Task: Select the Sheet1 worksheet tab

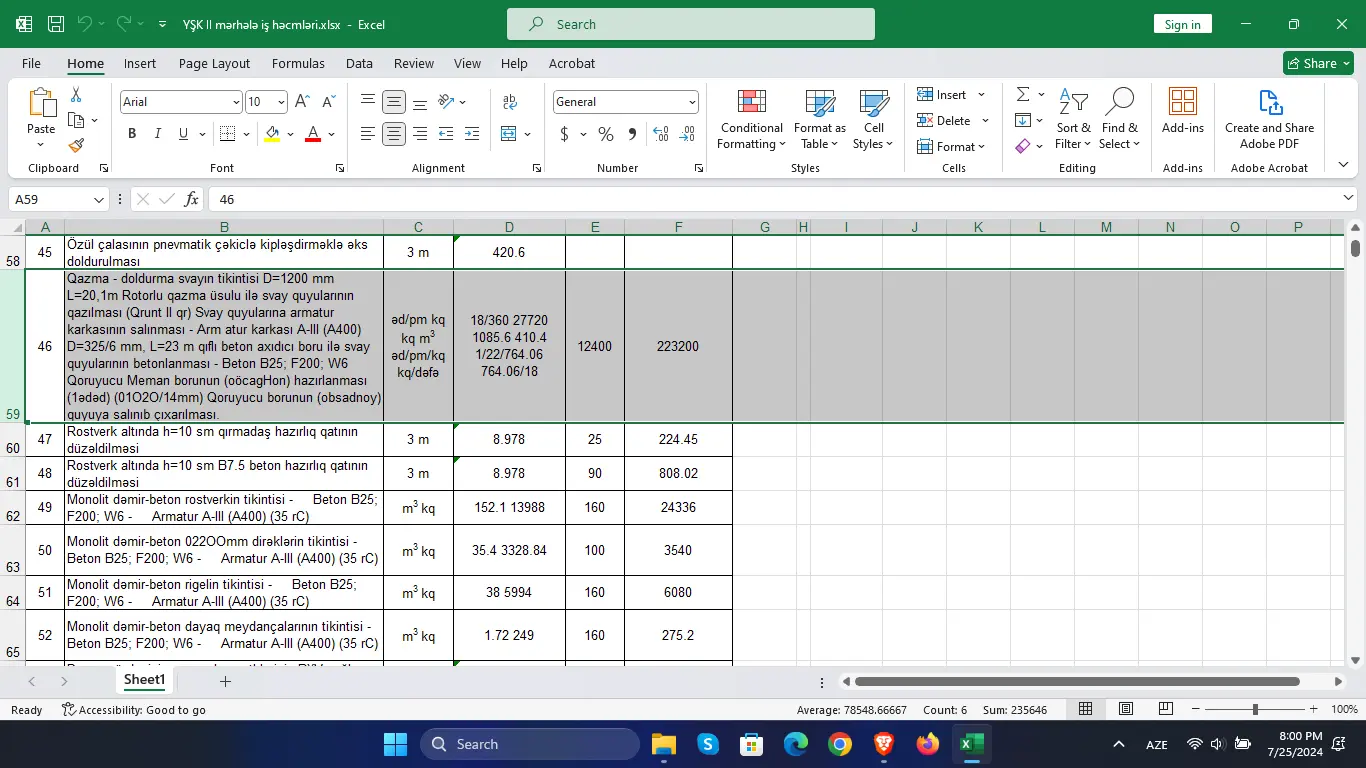Action: (144, 680)
